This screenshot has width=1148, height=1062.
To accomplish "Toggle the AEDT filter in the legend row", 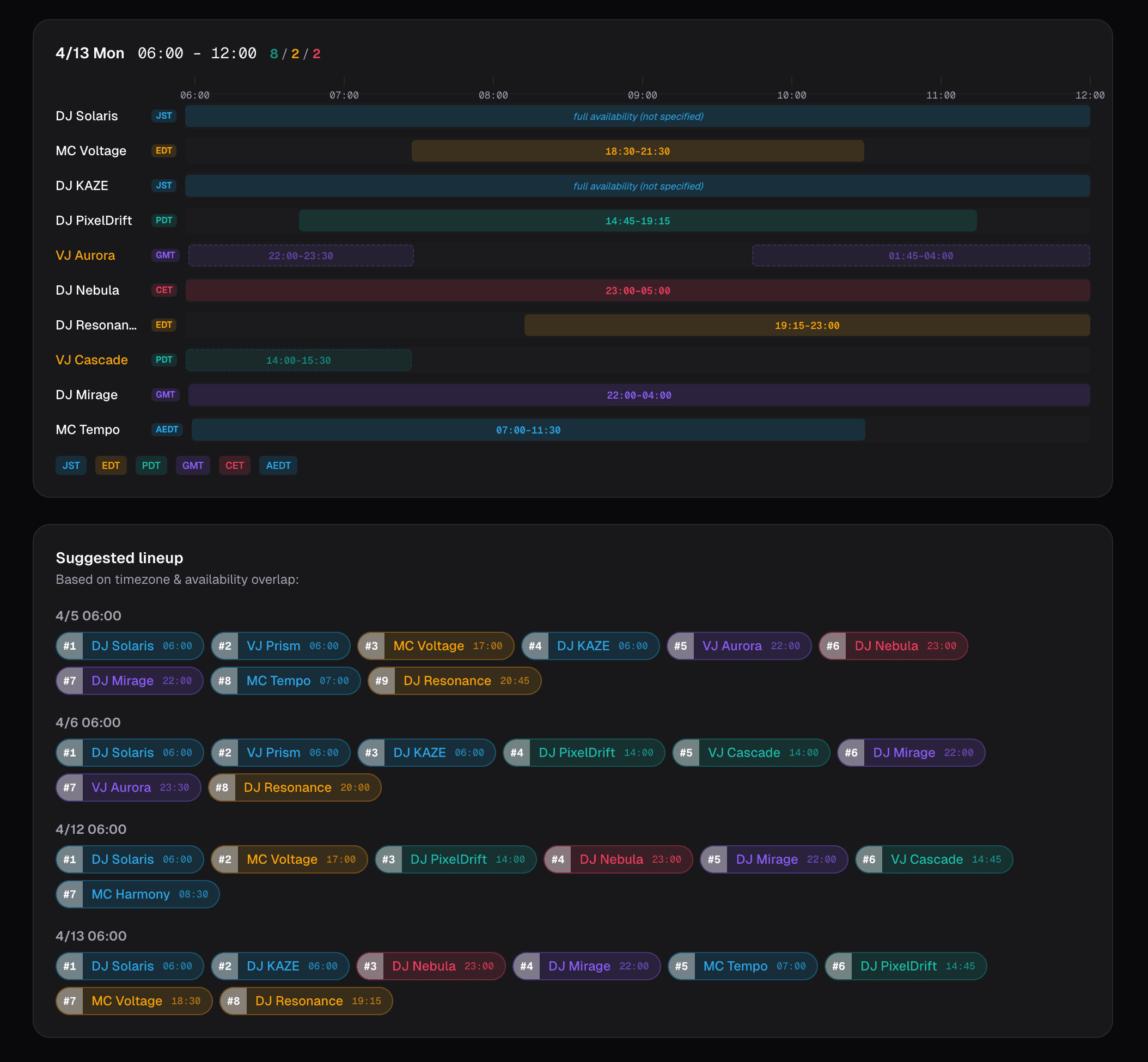I will coord(278,466).
